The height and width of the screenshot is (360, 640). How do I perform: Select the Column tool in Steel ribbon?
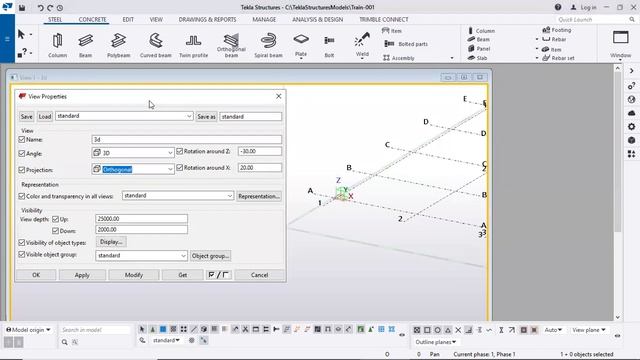pyautogui.click(x=57, y=45)
